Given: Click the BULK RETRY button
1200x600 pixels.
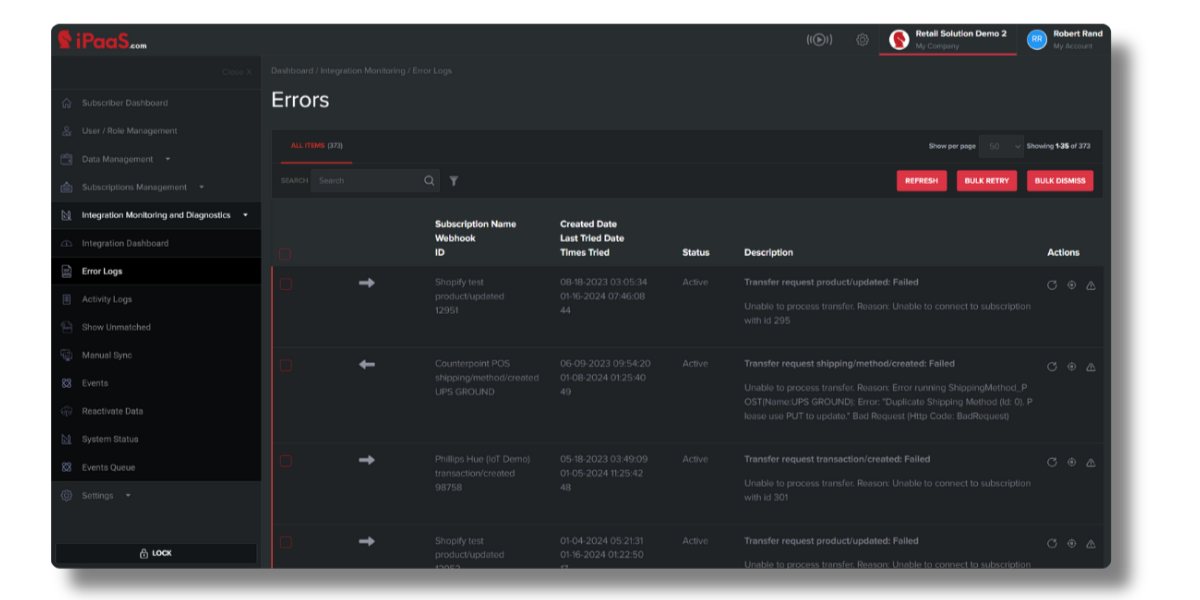Looking at the screenshot, I should [987, 181].
